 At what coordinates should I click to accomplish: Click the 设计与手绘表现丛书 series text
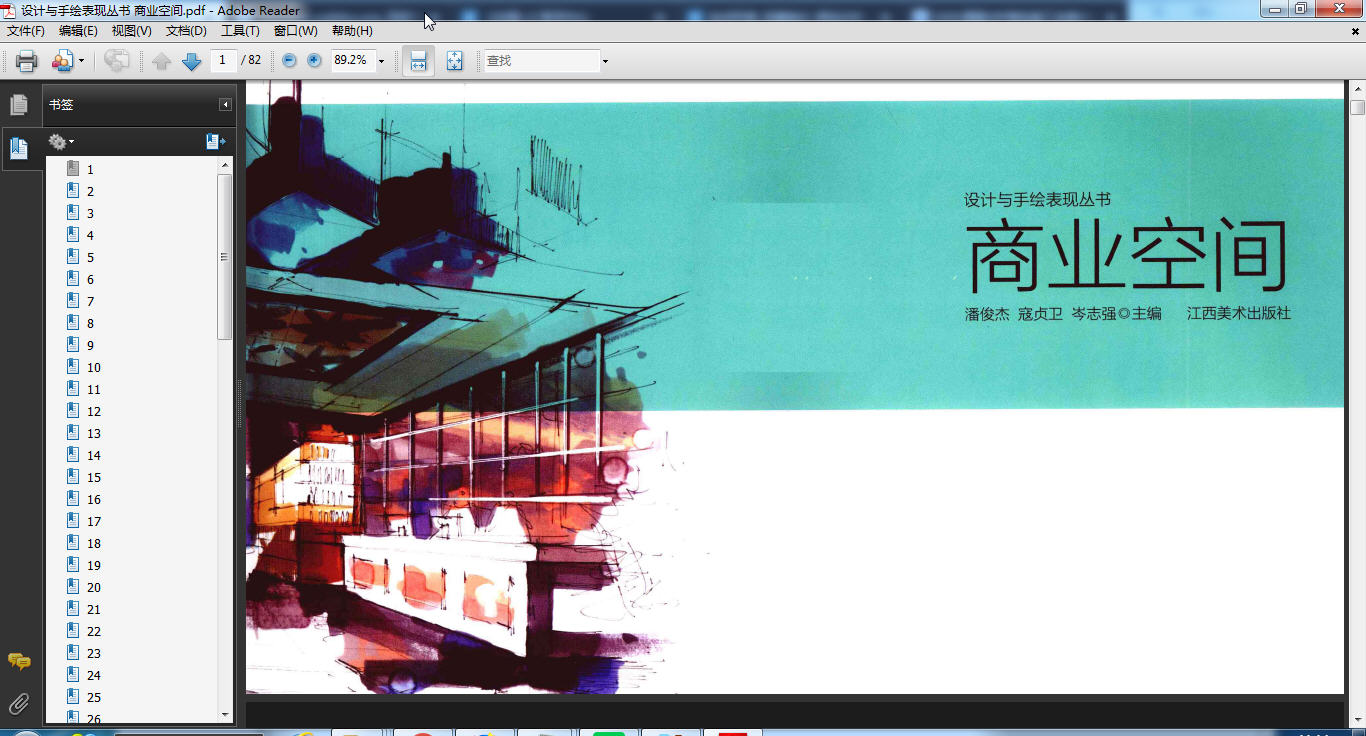pos(1037,200)
